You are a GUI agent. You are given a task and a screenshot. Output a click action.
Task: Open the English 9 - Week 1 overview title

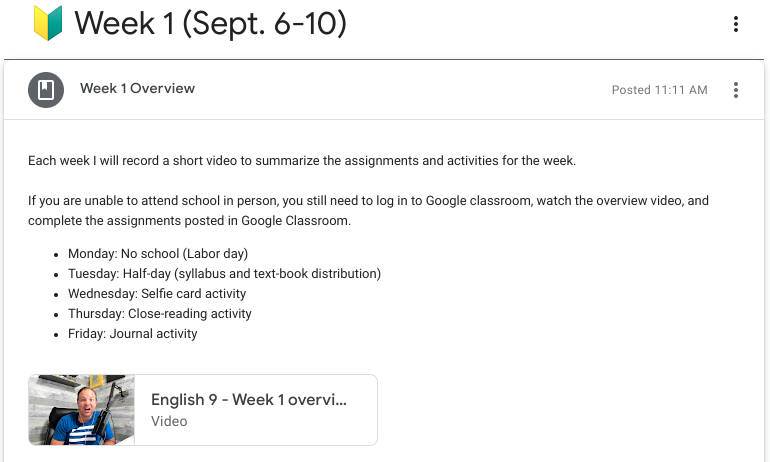click(249, 400)
